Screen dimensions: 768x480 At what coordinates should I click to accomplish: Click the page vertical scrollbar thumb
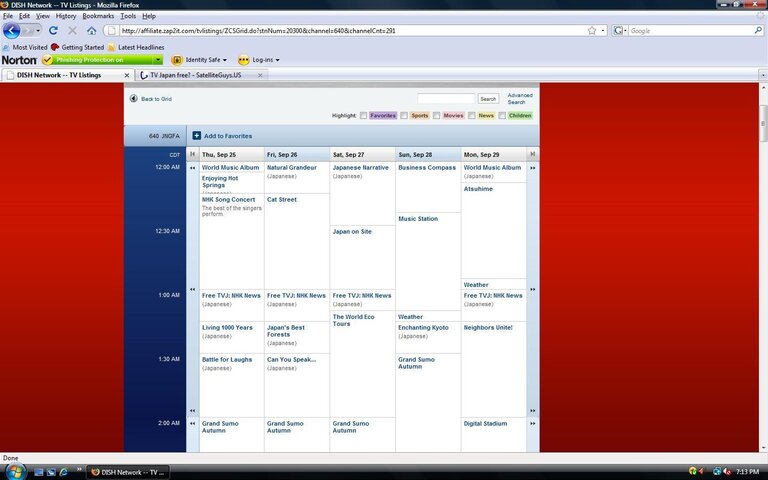tap(763, 123)
